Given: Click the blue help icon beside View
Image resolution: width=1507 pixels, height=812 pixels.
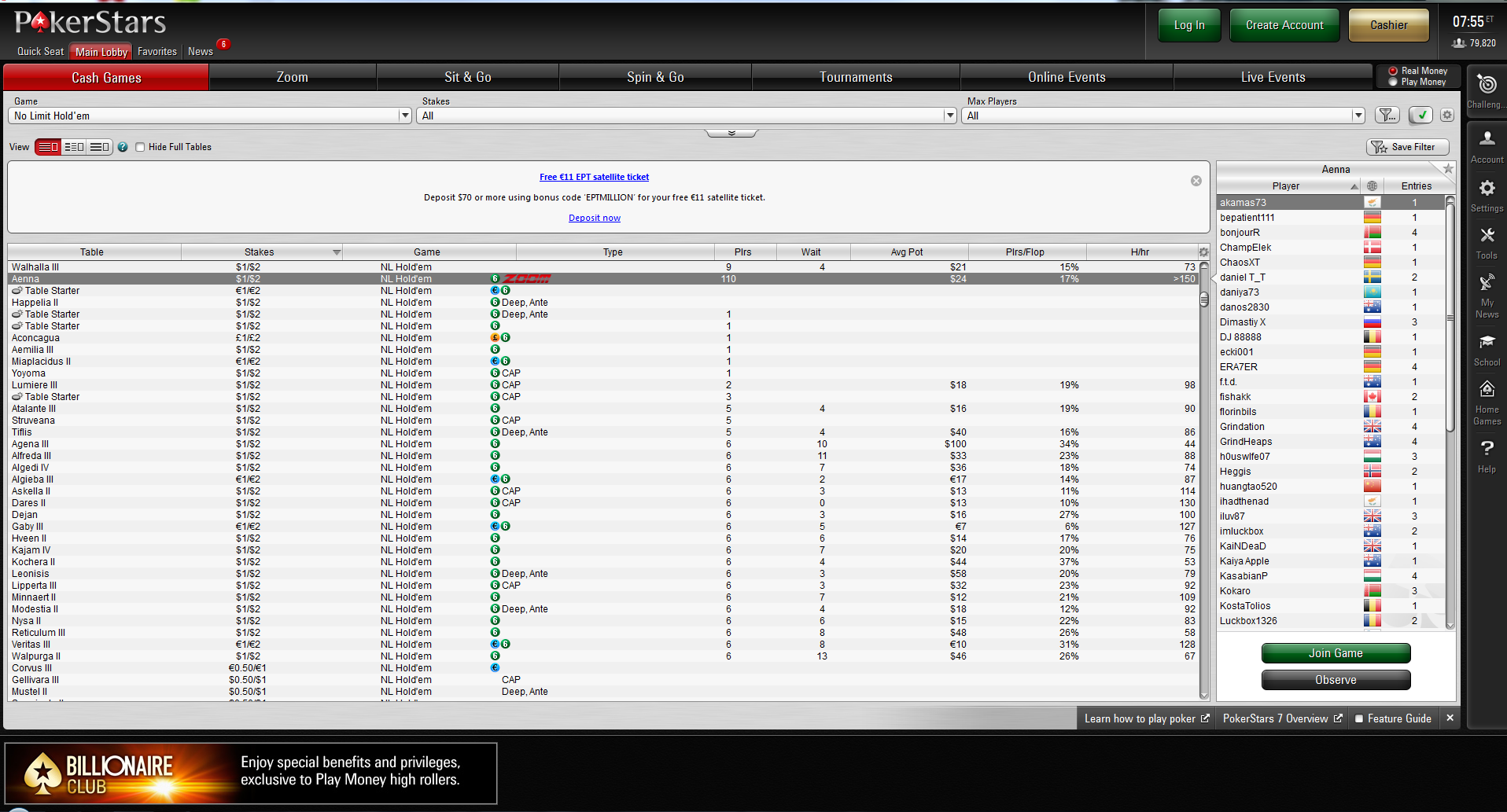Looking at the screenshot, I should click(123, 147).
